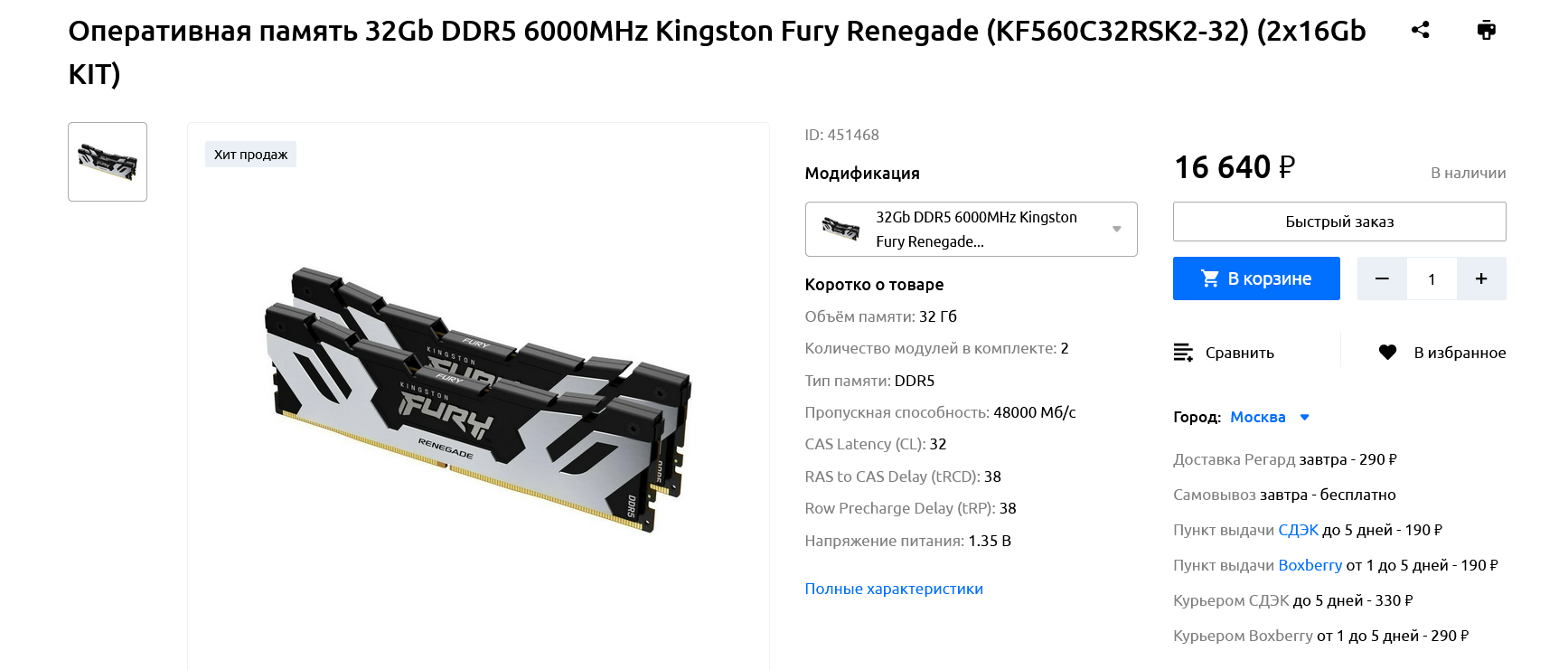The height and width of the screenshot is (670, 1568).
Task: Click the Сравнить text label
Action: 1239,353
